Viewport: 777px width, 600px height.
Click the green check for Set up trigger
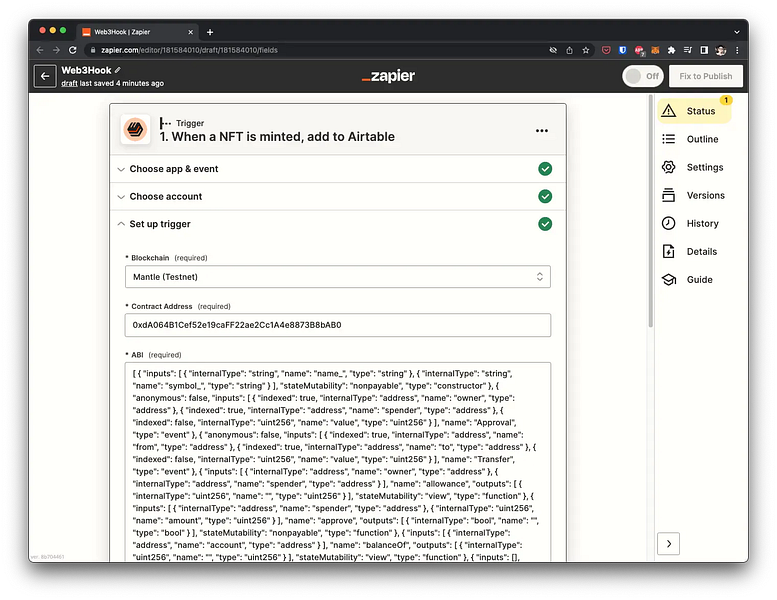pyautogui.click(x=545, y=224)
